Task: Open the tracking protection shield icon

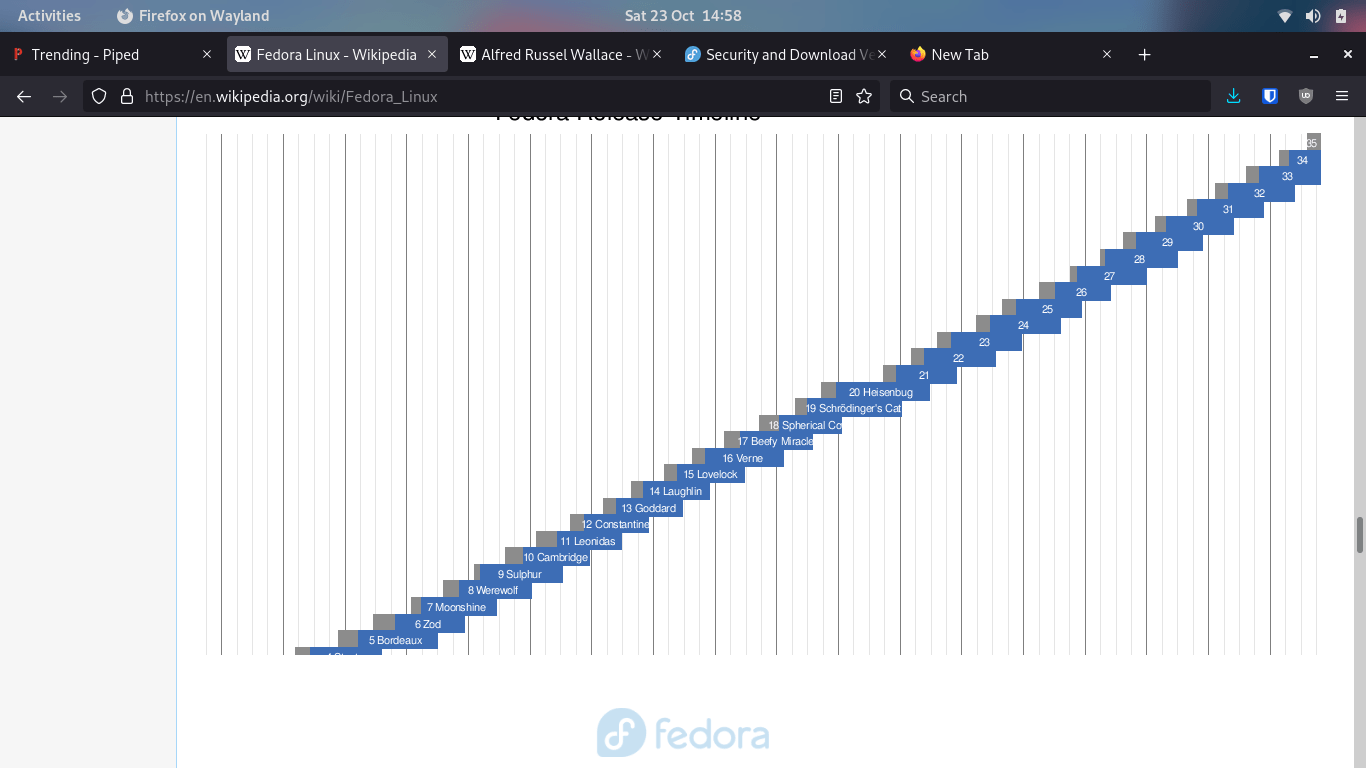Action: pos(99,96)
